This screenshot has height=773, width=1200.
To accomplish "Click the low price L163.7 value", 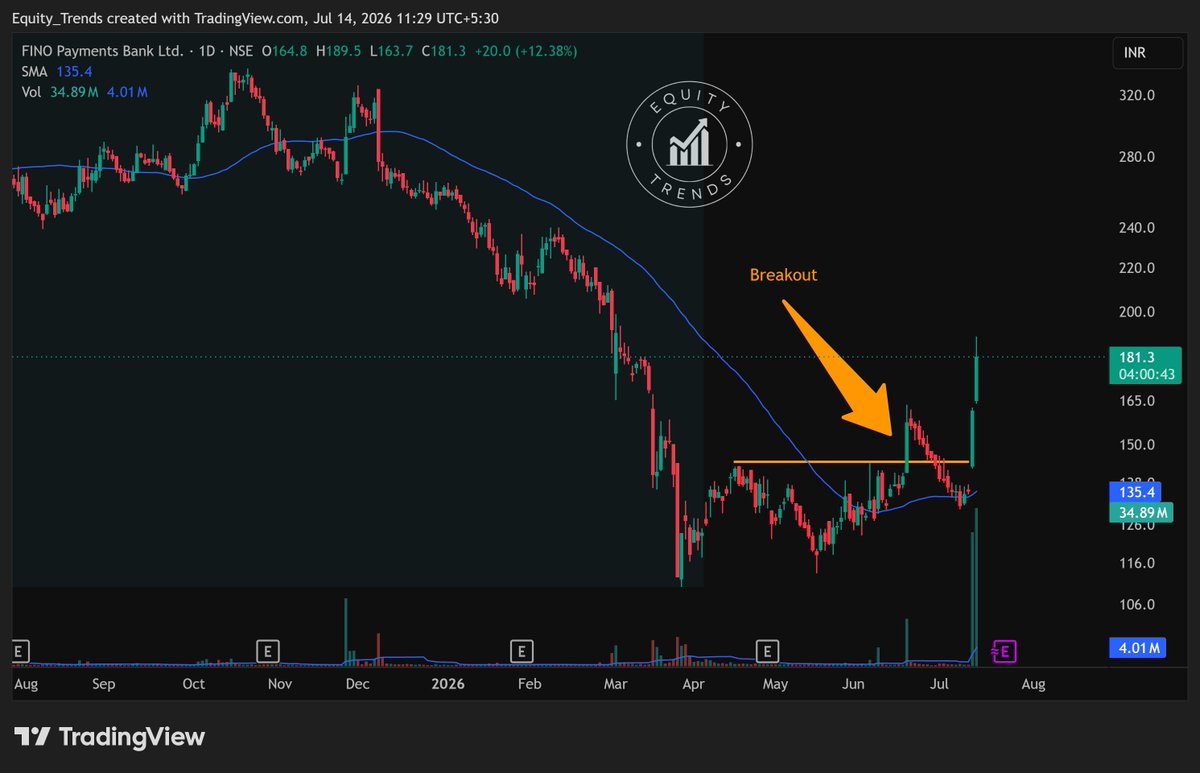I will pos(391,51).
